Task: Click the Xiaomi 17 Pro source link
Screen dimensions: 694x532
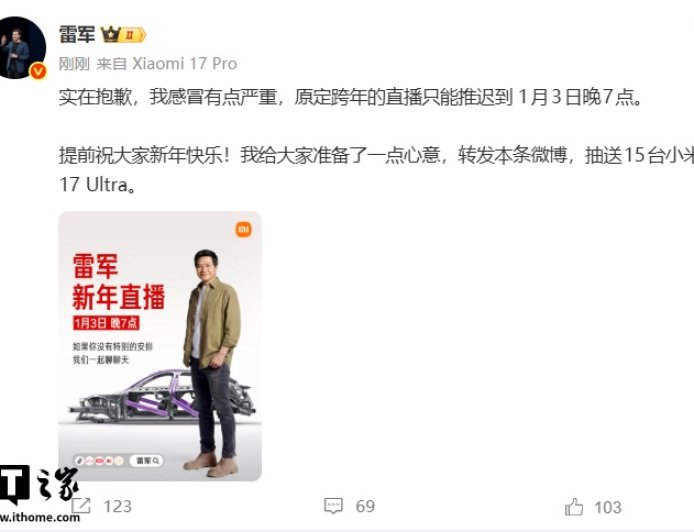Action: pos(185,64)
